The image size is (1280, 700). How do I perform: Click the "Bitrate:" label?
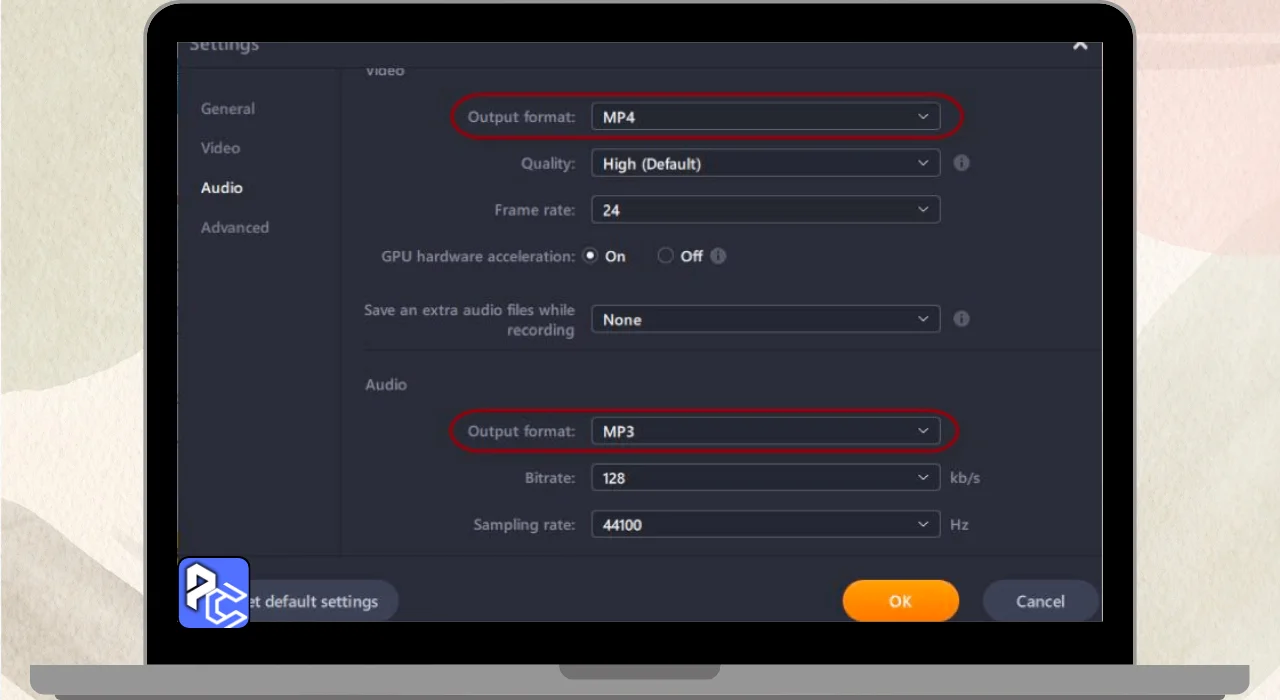click(x=552, y=478)
